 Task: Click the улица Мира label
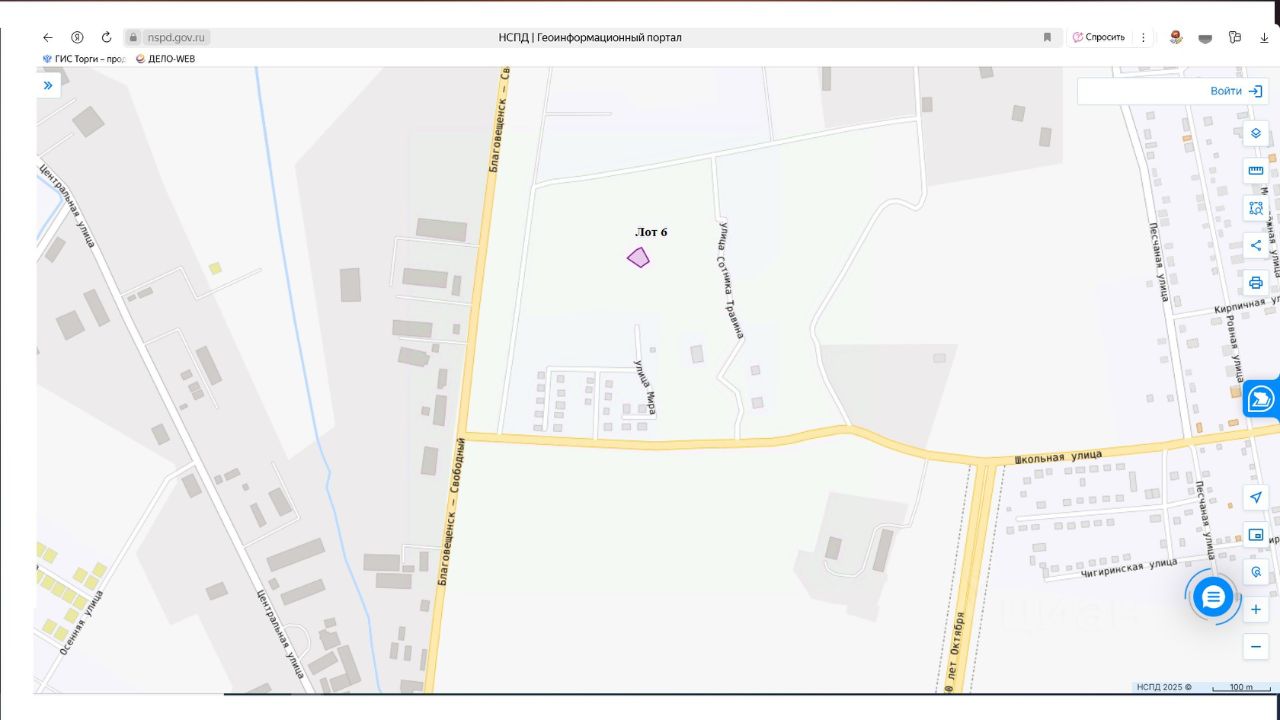pos(645,387)
